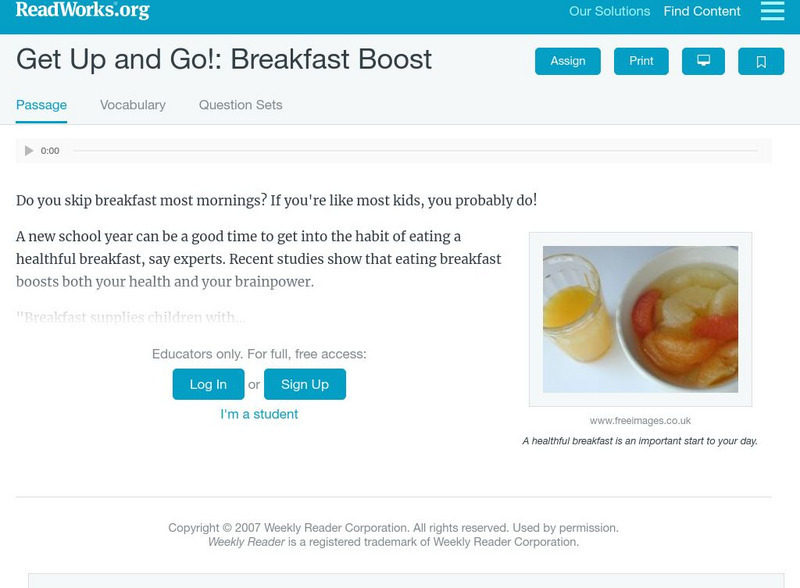Click the passage title Get Up and Go!
Image resolution: width=800 pixels, height=588 pixels.
tap(224, 59)
